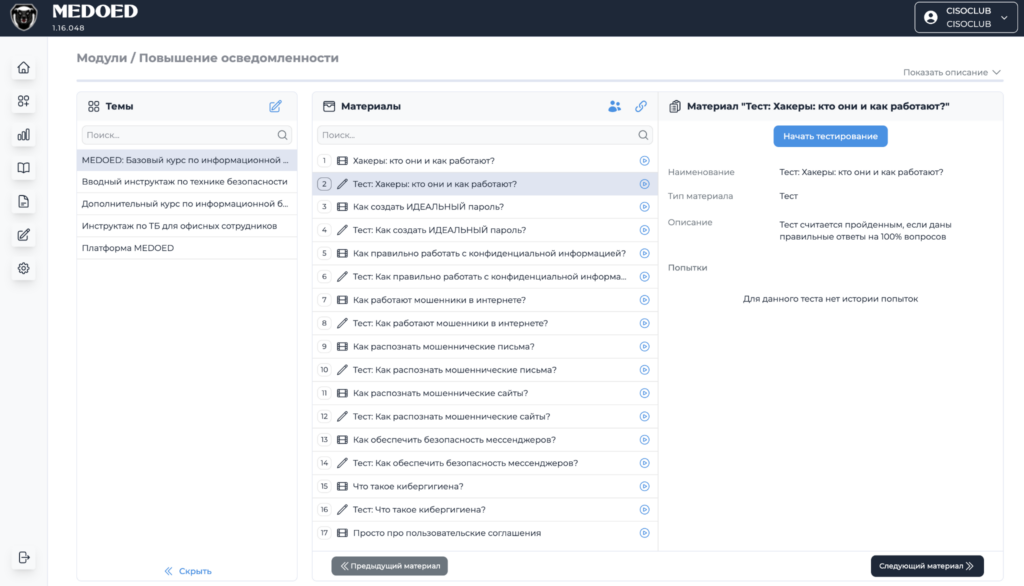Select theme 'Инструктаж по ТБ для офисных сотрудников'
Viewport: 1024px width, 586px height.
coord(187,226)
